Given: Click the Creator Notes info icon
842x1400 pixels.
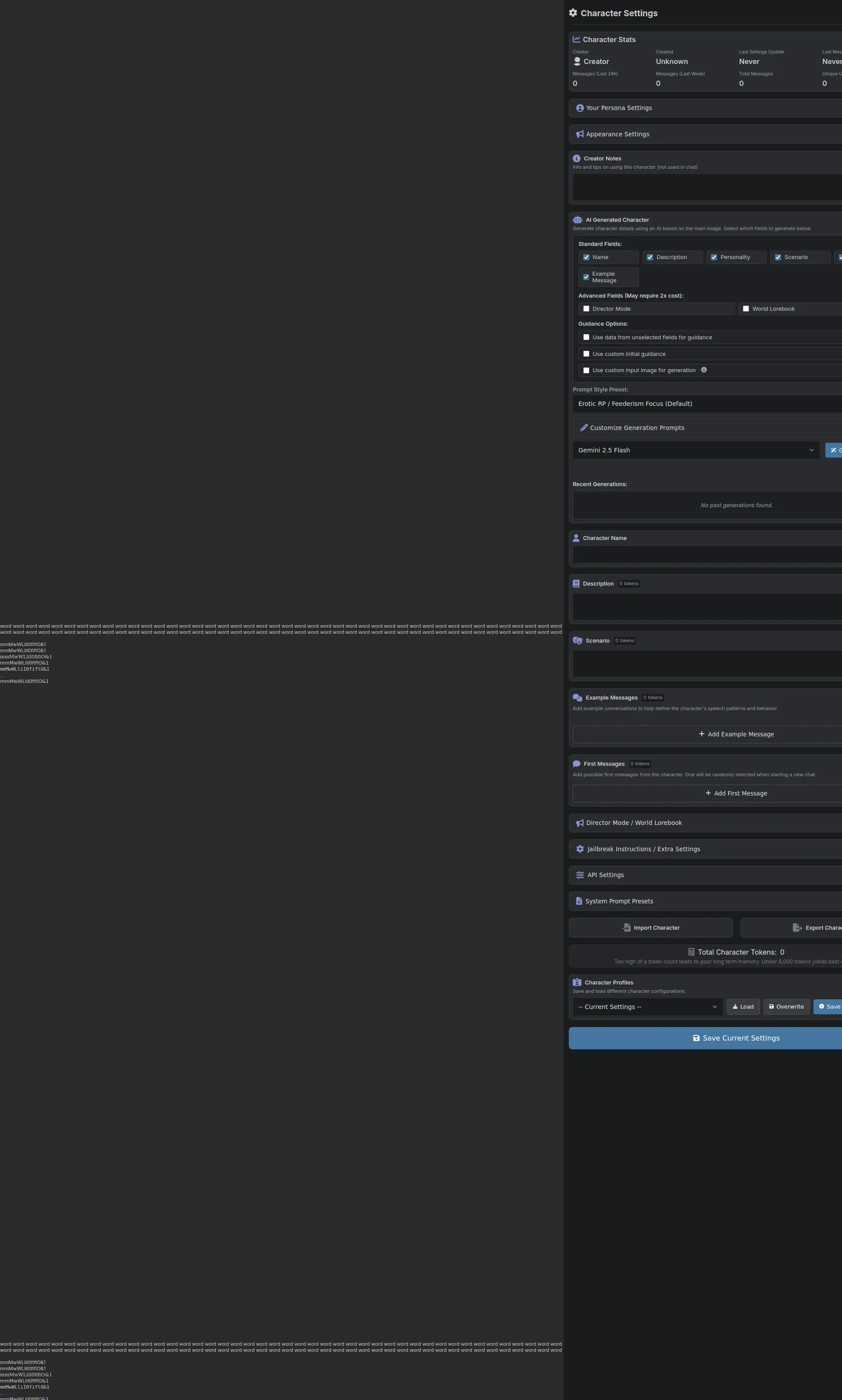Looking at the screenshot, I should [x=577, y=159].
